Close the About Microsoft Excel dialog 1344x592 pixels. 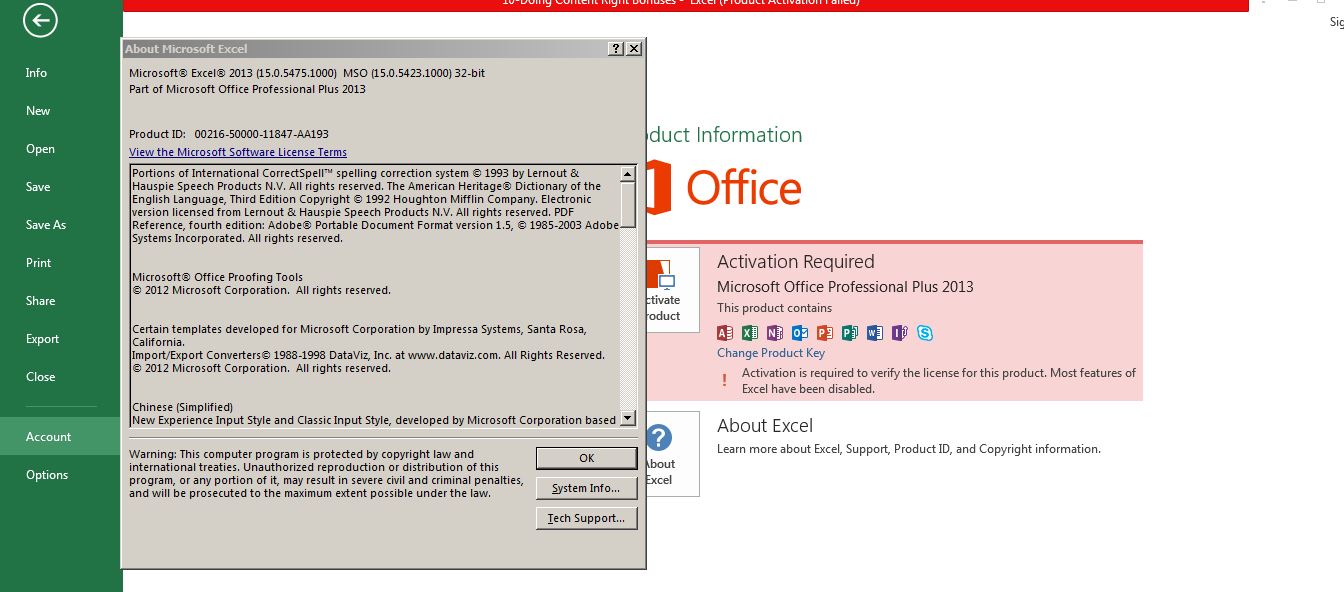pyautogui.click(x=634, y=48)
